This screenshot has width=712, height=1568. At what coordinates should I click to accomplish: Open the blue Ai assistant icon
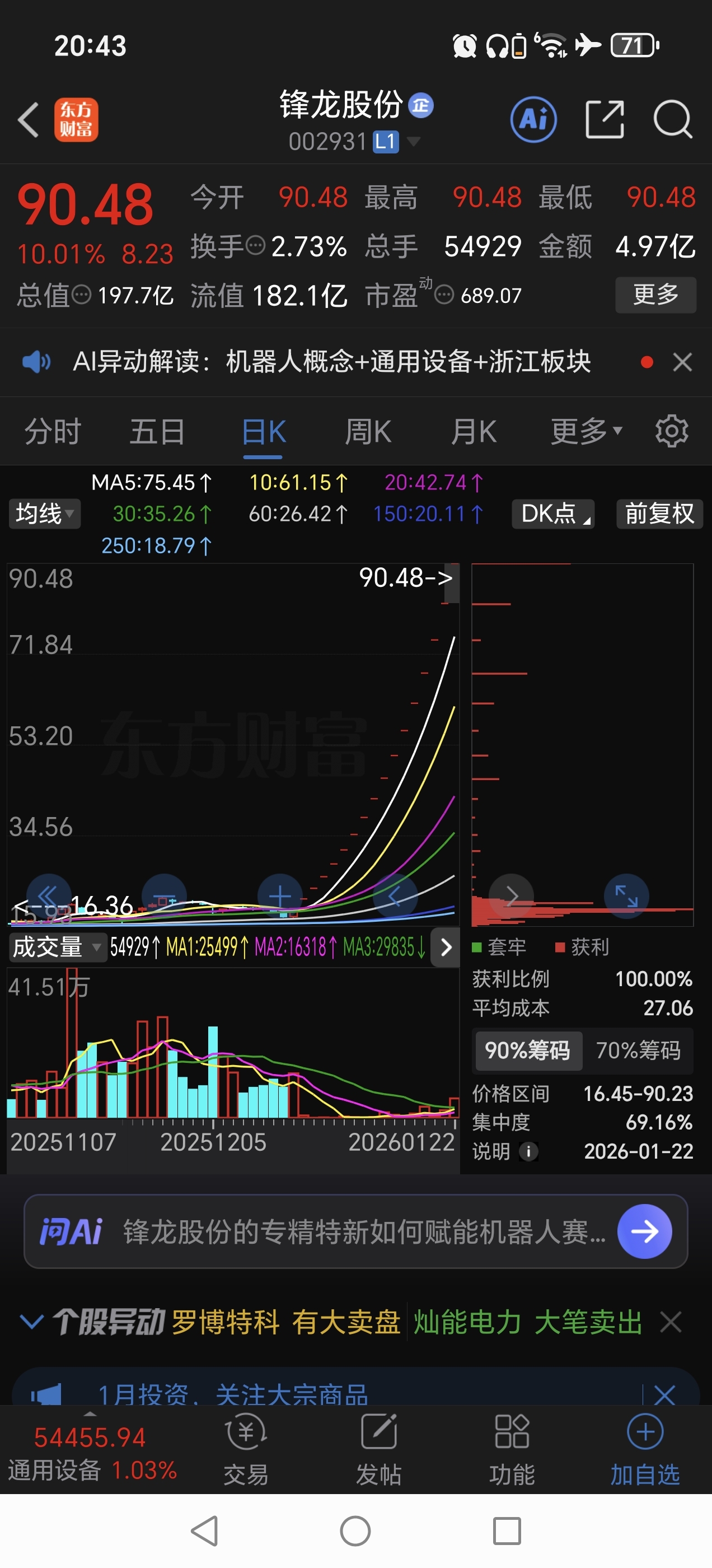point(533,119)
